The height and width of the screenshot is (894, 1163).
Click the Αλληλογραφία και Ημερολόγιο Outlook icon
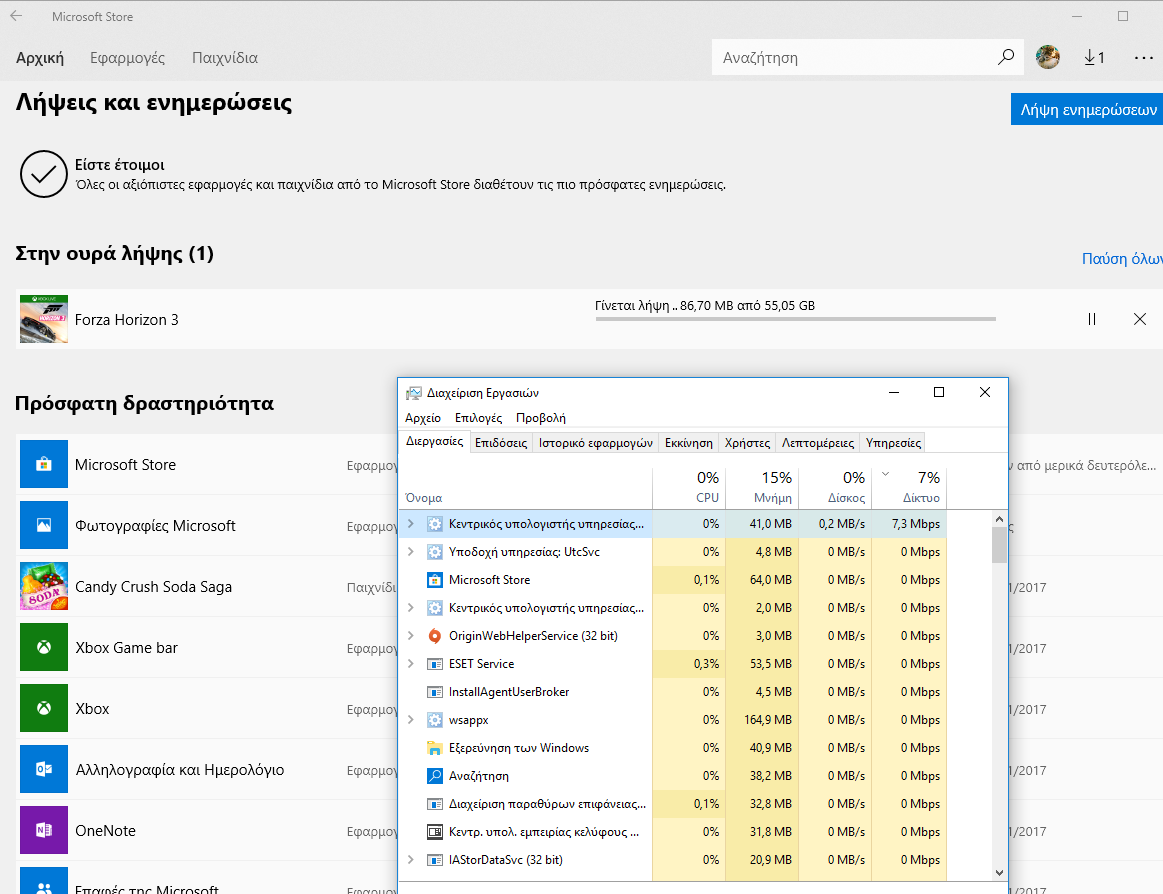coord(44,769)
